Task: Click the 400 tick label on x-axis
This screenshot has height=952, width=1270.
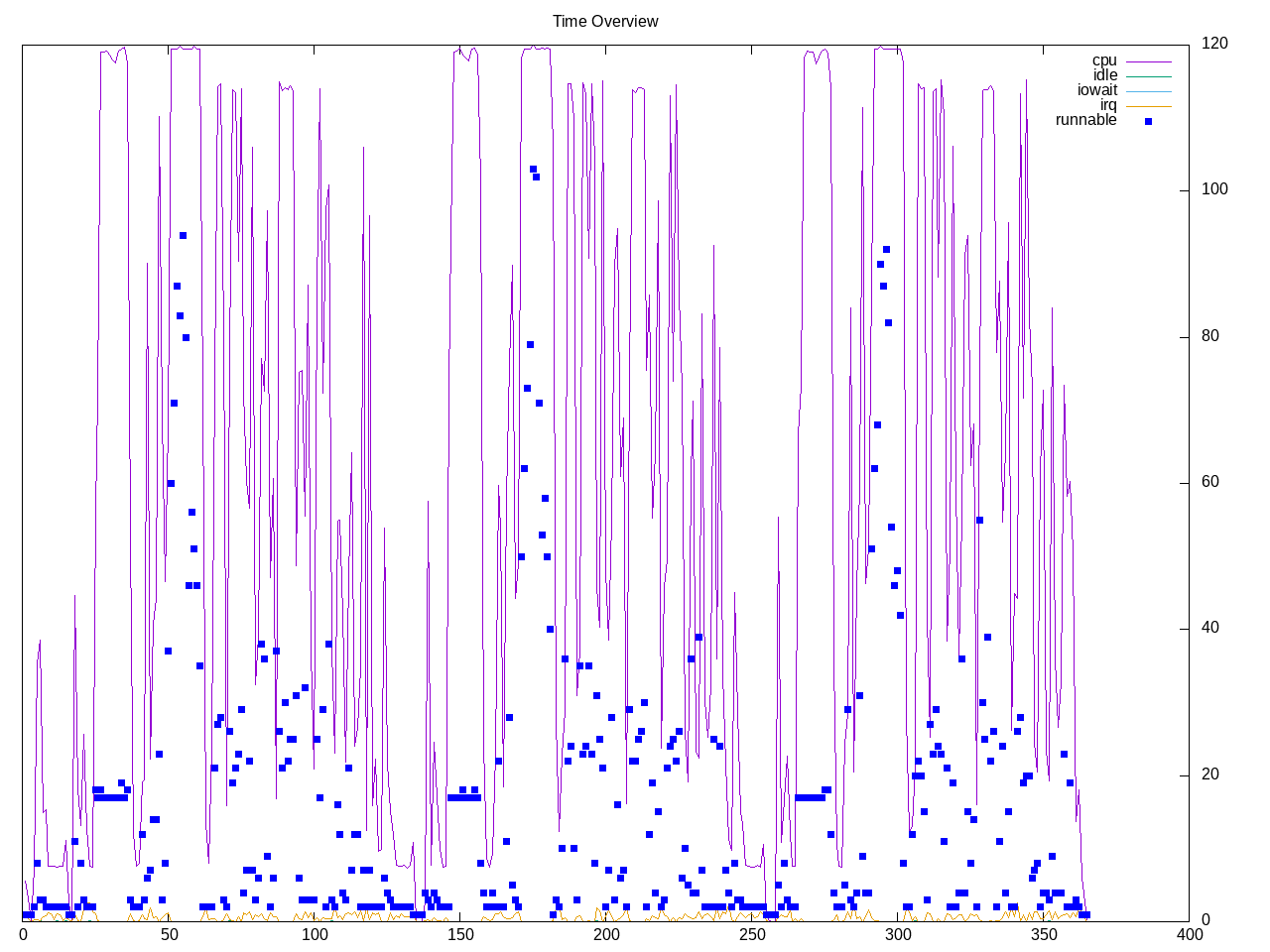Action: point(1189,935)
